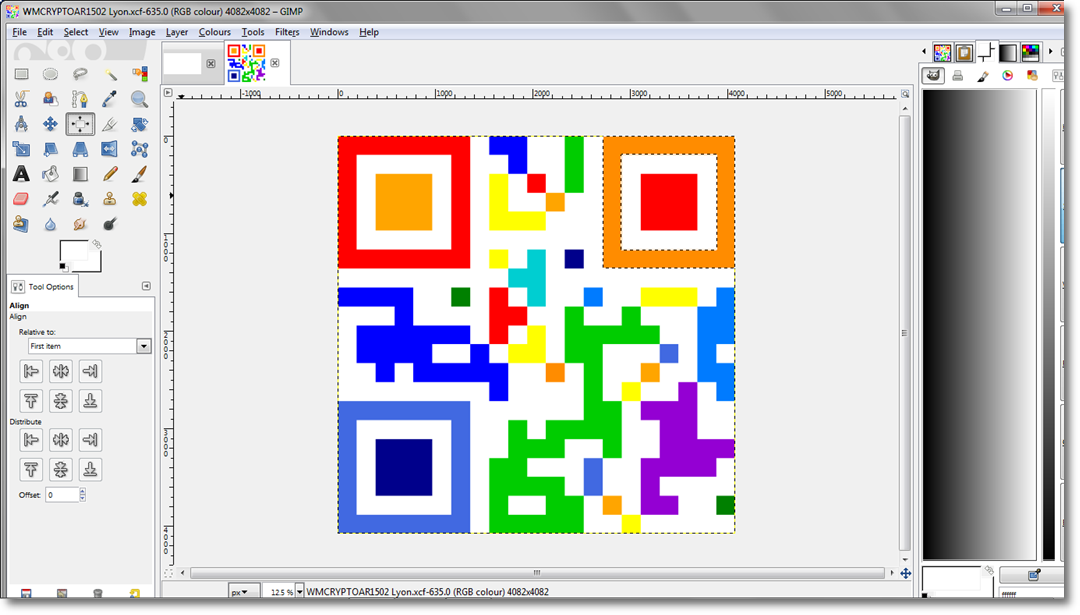Choose the Free Select lasso tool
The image size is (1080, 615).
[80, 74]
